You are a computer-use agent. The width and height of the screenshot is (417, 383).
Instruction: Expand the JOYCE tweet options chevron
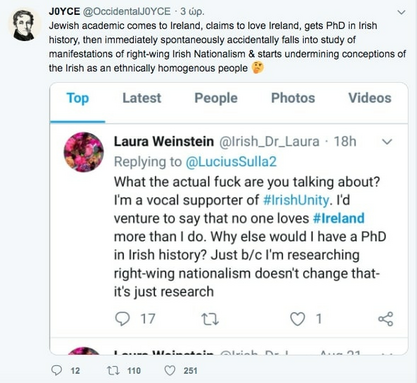coord(402,12)
